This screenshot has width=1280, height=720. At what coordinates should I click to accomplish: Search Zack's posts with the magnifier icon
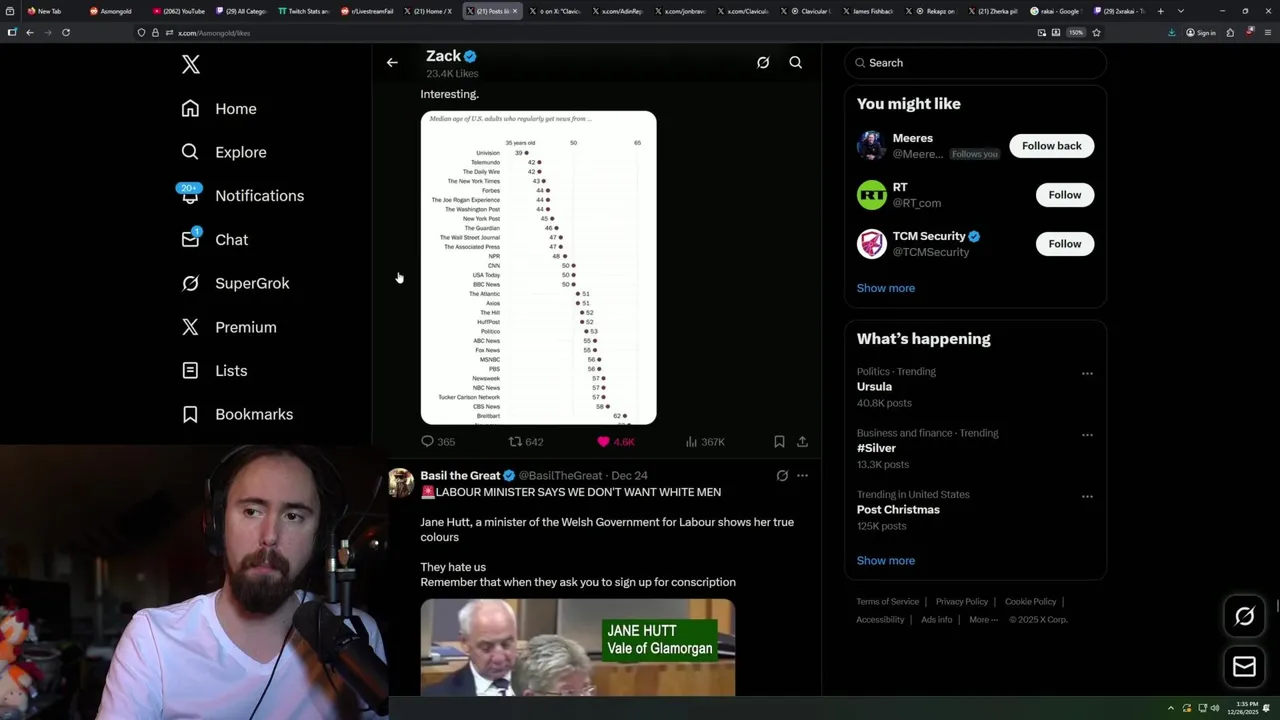pyautogui.click(x=796, y=62)
